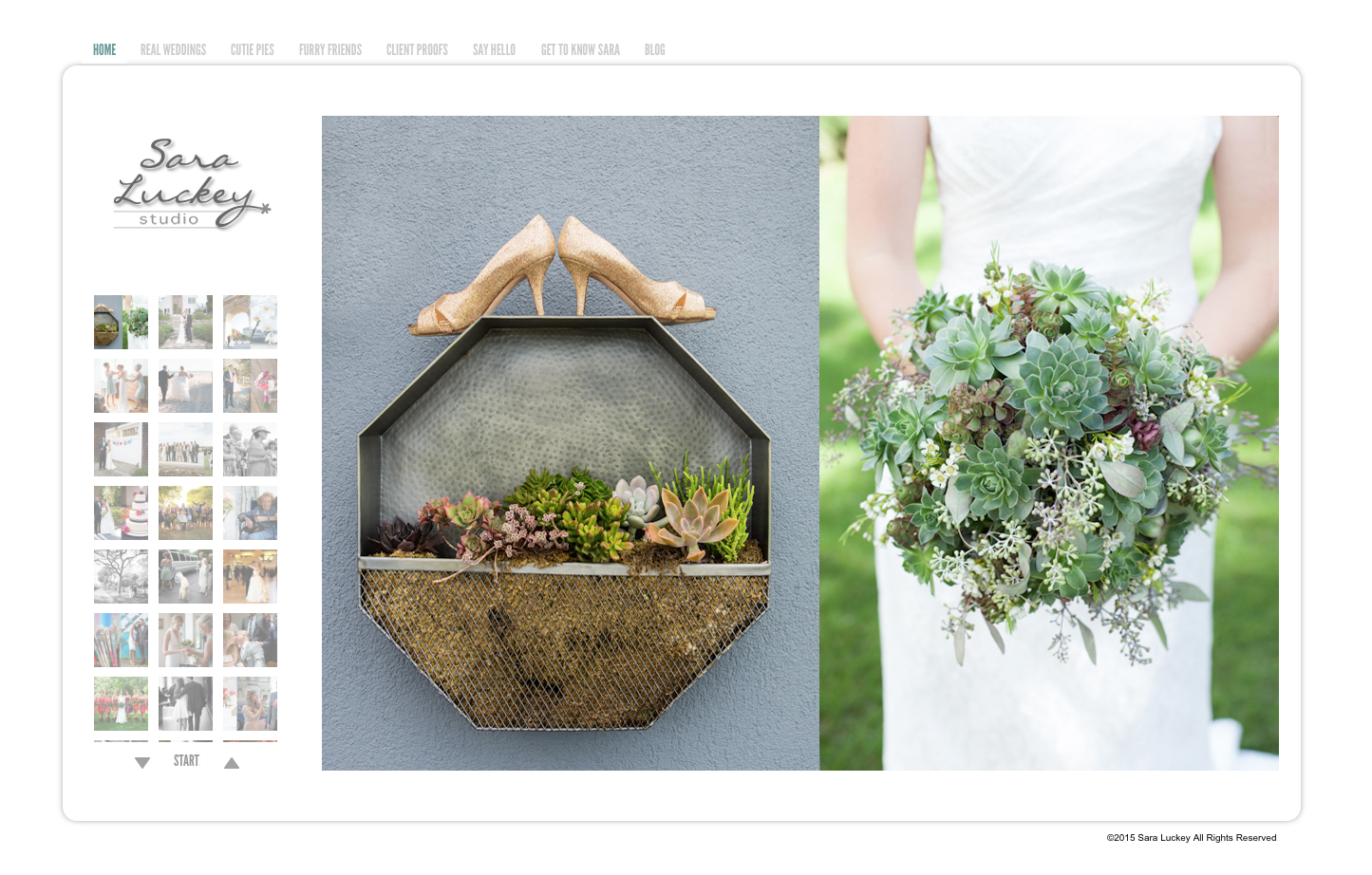Click the "©2015 Sara Luckey All Rights Reserved" text
Image resolution: width=1372 pixels, height=875 pixels.
point(1191,838)
